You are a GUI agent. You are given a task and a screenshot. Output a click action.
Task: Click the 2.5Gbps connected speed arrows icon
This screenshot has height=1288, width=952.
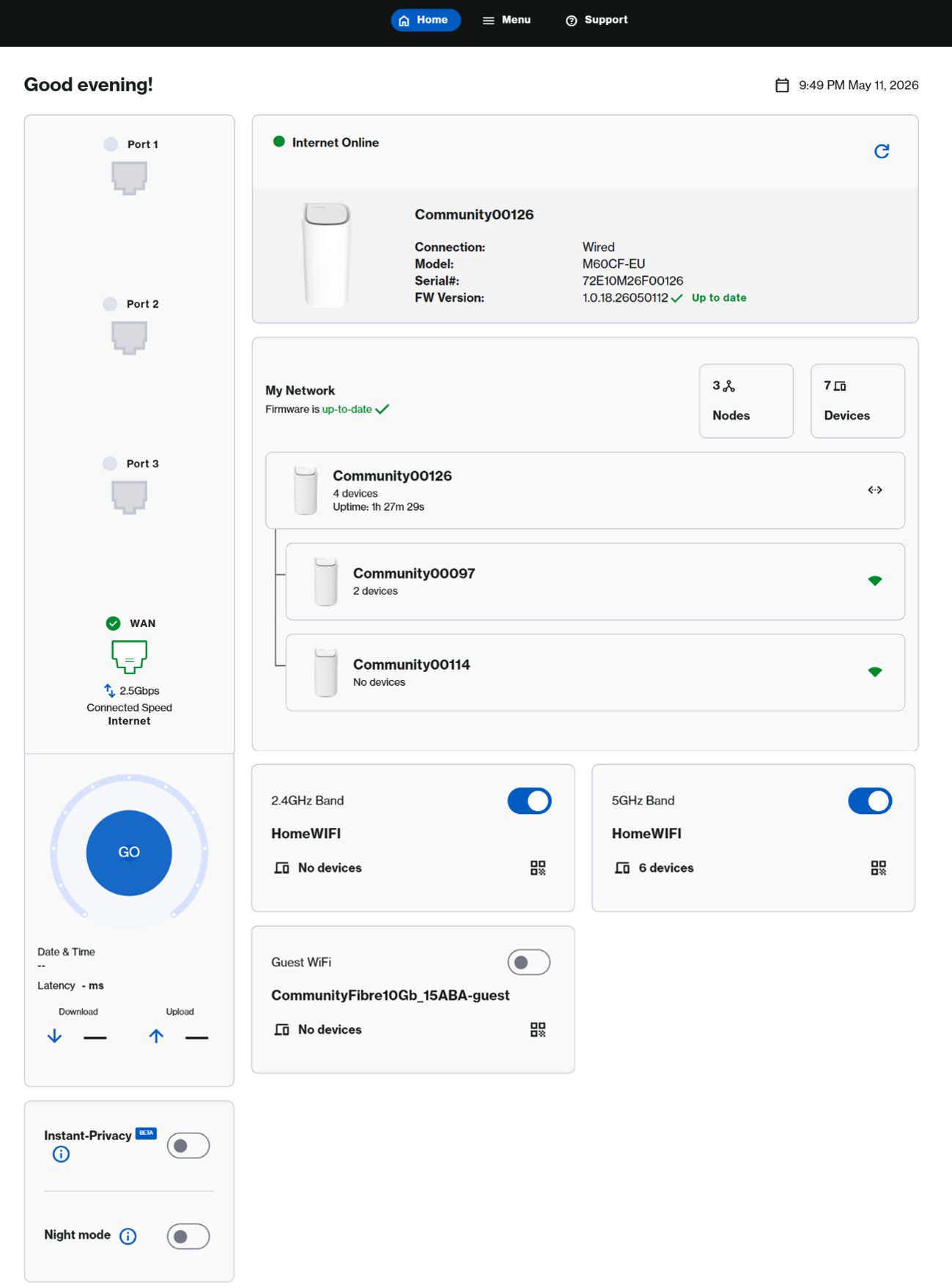(x=109, y=690)
